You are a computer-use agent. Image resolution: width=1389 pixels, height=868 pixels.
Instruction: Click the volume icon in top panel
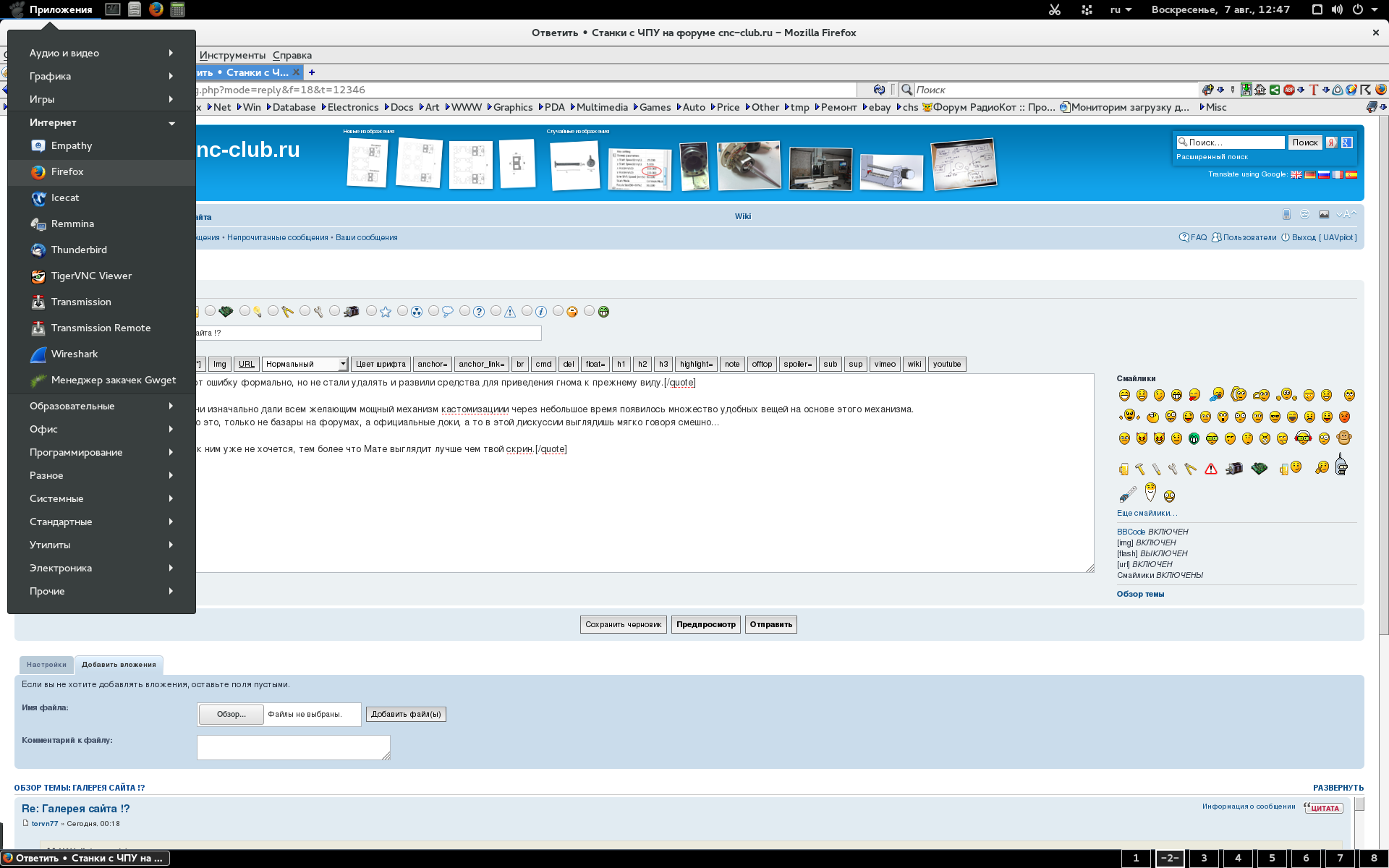click(1337, 9)
